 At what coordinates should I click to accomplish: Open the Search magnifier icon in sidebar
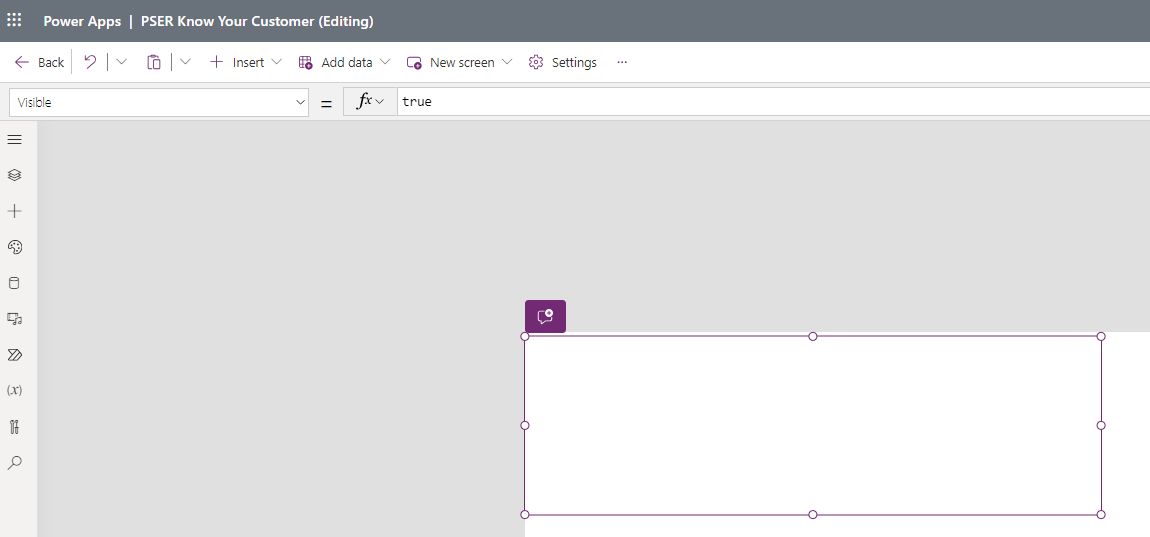14,463
